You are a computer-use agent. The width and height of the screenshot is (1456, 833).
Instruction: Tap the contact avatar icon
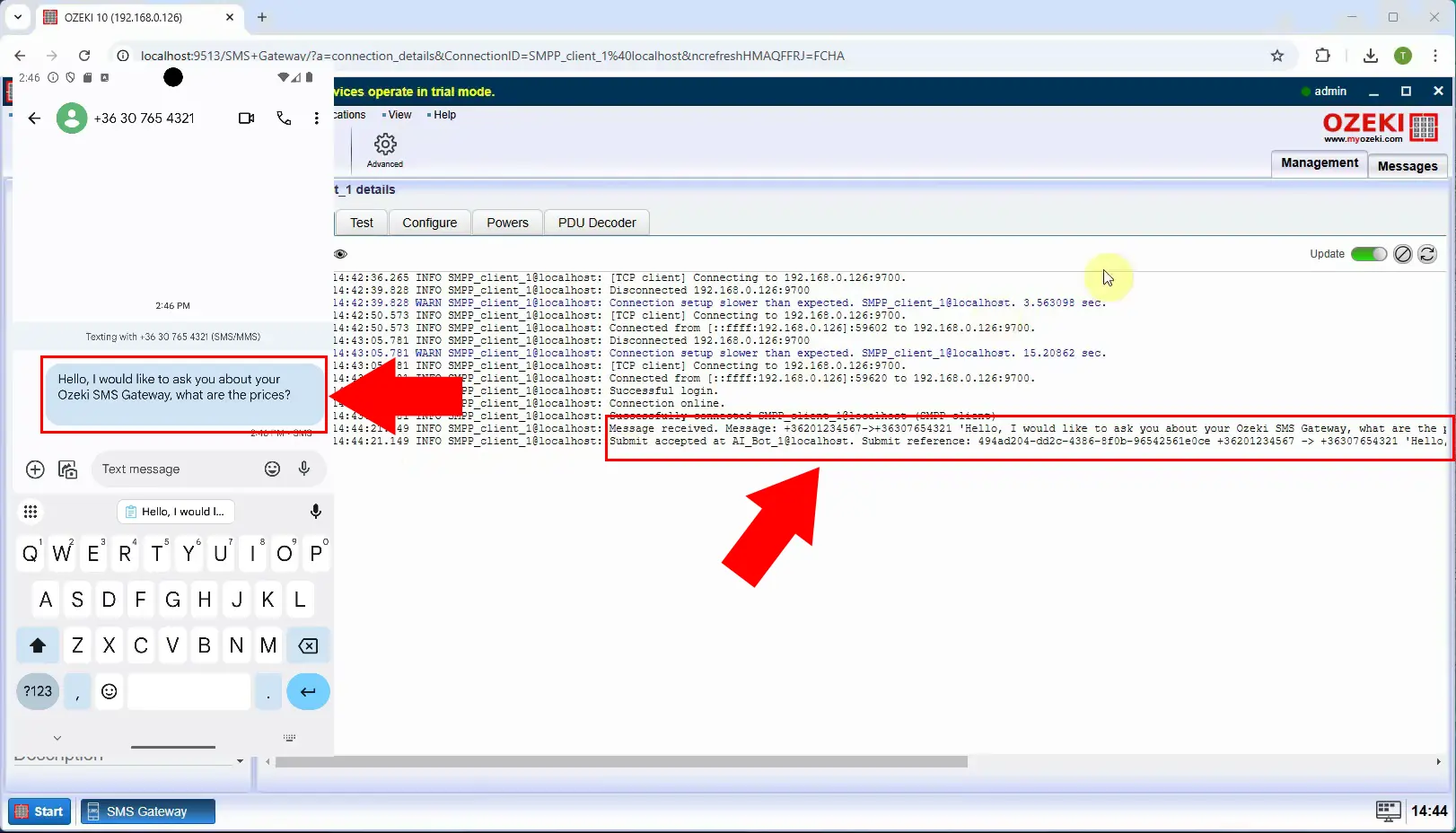72,118
